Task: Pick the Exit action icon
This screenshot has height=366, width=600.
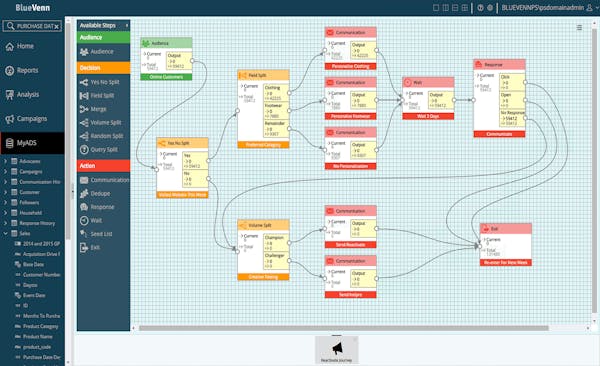Action: click(84, 248)
